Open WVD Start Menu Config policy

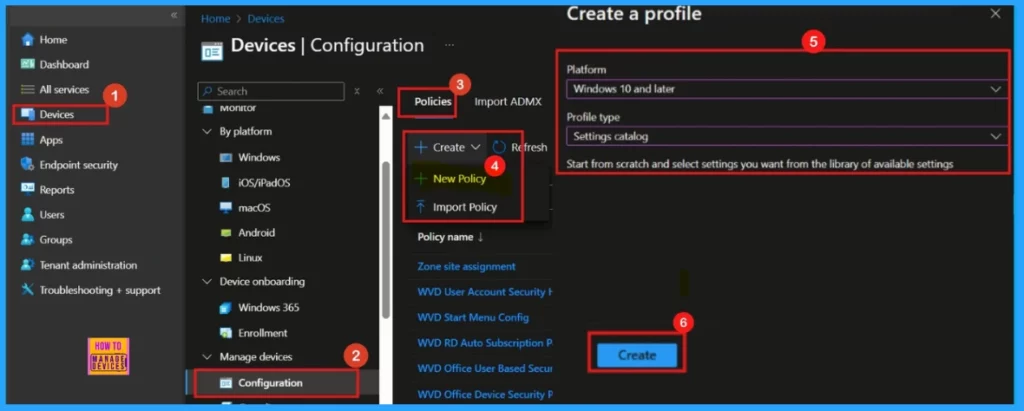(x=473, y=318)
